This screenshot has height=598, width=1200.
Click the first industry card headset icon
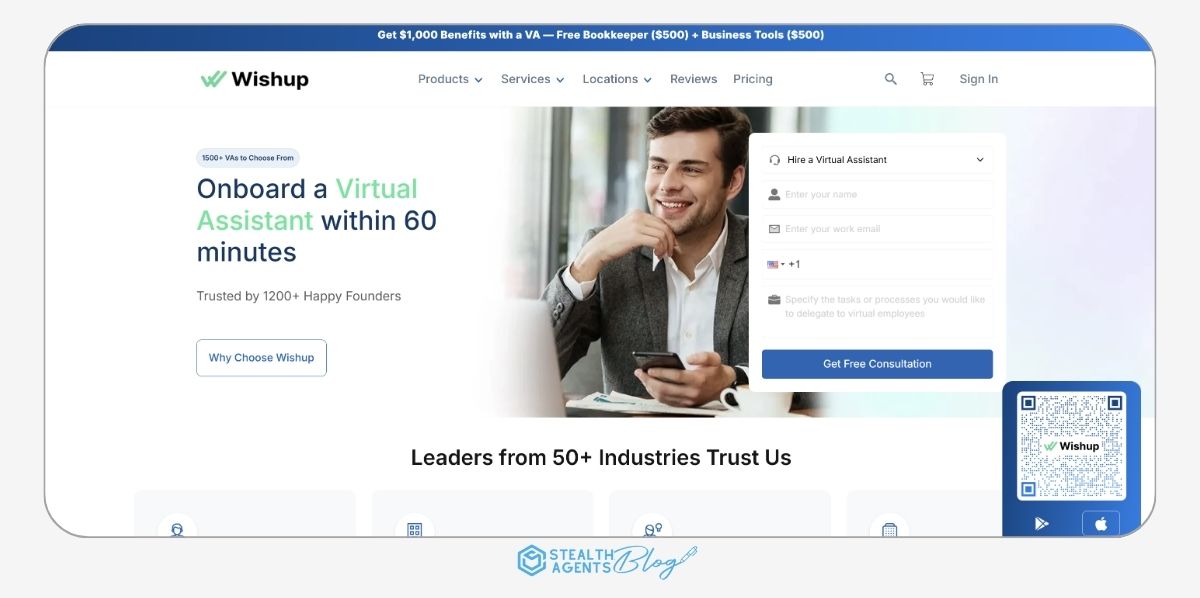(177, 529)
